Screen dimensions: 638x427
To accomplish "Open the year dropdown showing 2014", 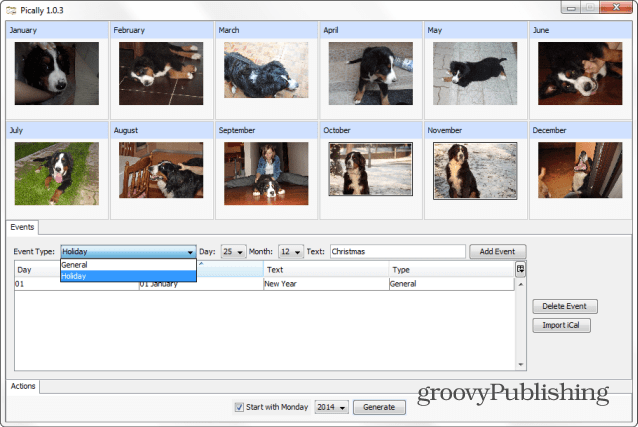I will 331,407.
